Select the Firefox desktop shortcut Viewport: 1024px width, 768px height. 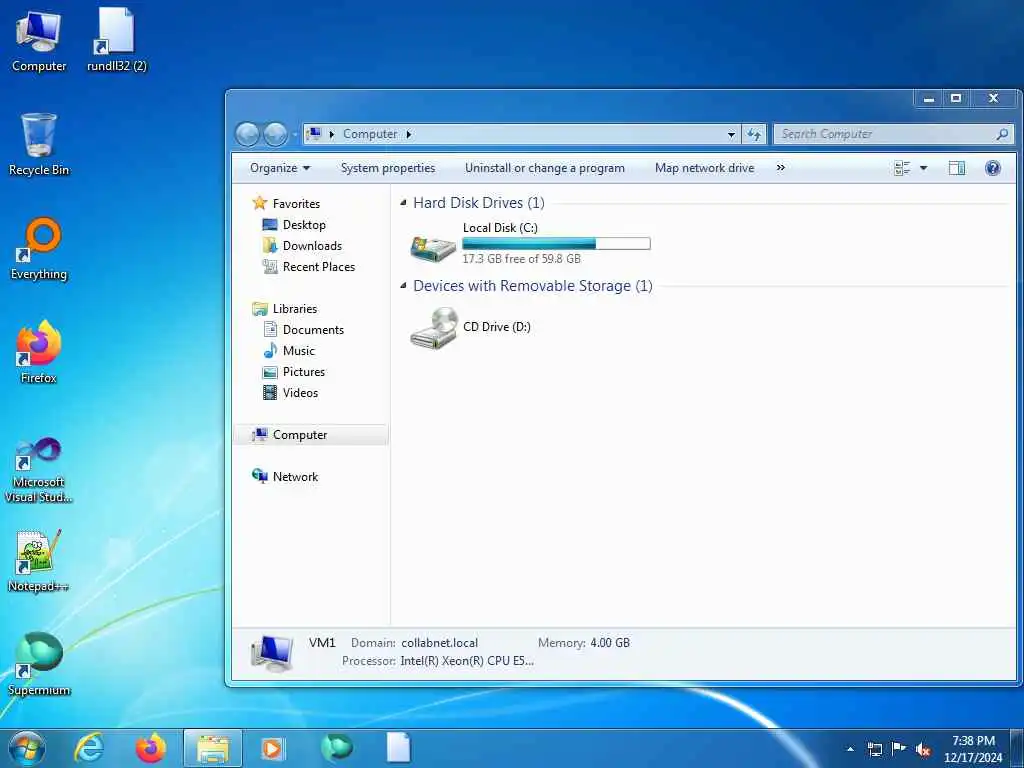pyautogui.click(x=39, y=352)
